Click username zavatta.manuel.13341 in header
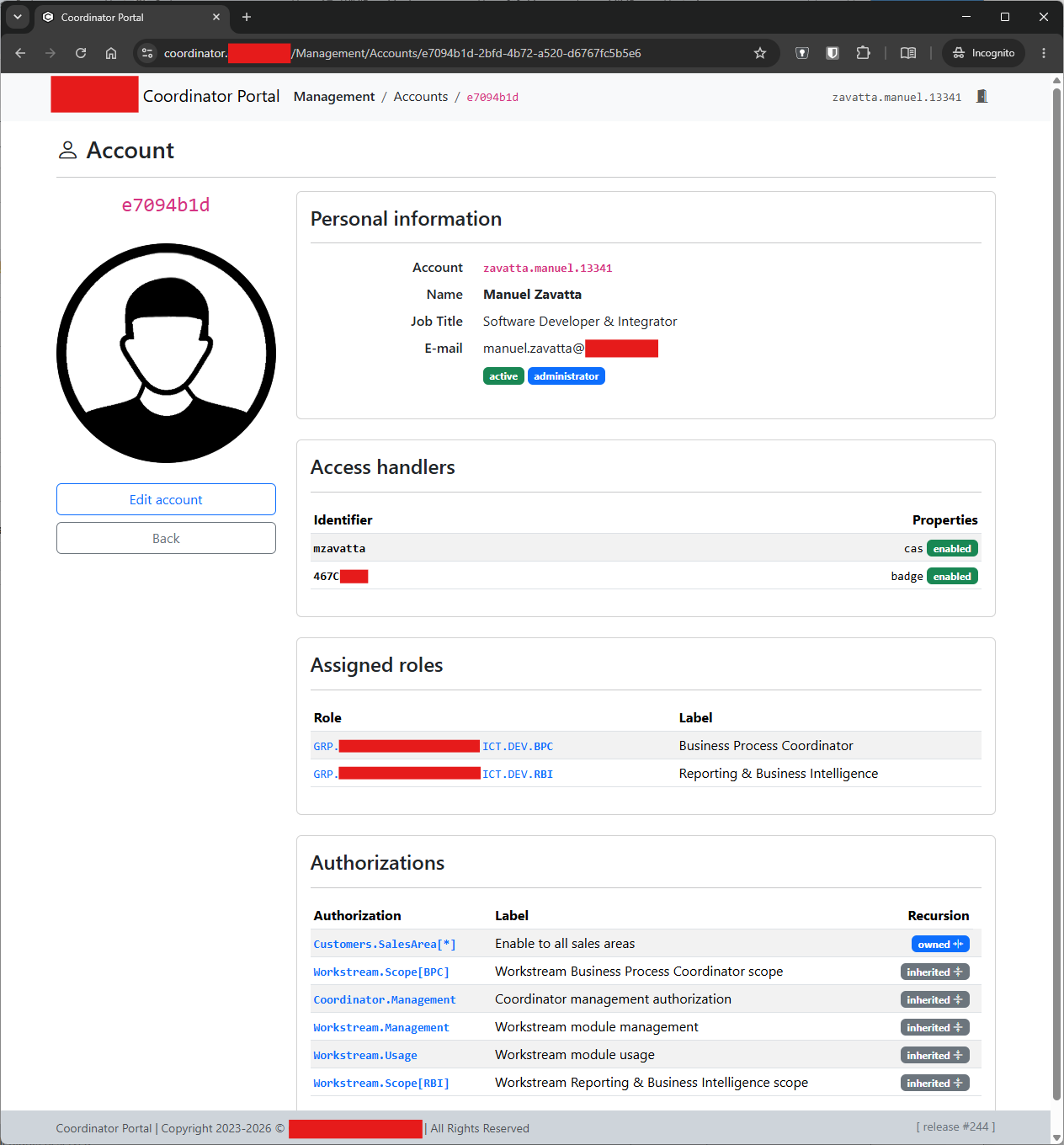The width and height of the screenshot is (1064, 1145). pos(896,98)
